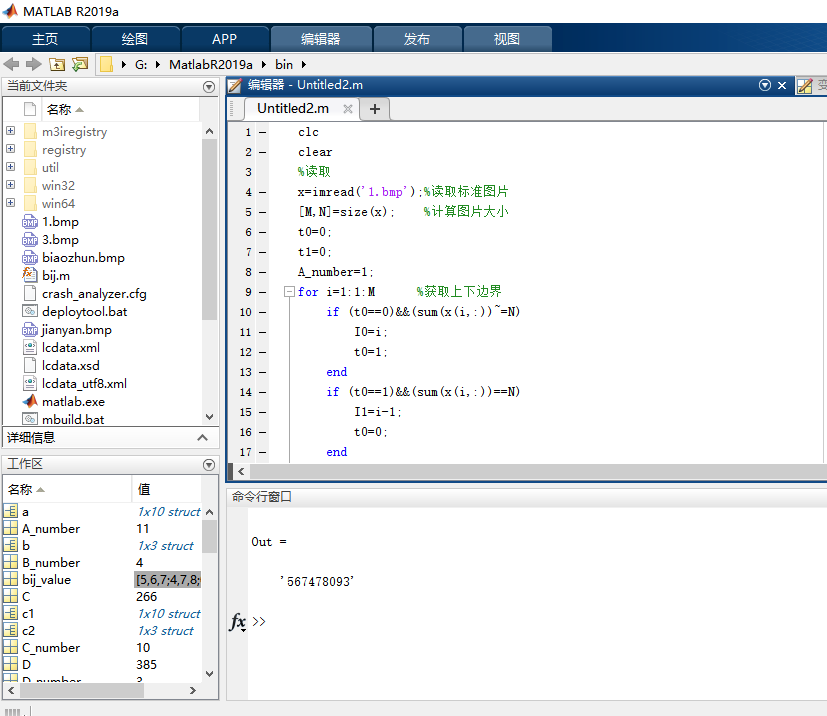Toggle breakpoint on line 14
827x716 pixels.
point(263,392)
